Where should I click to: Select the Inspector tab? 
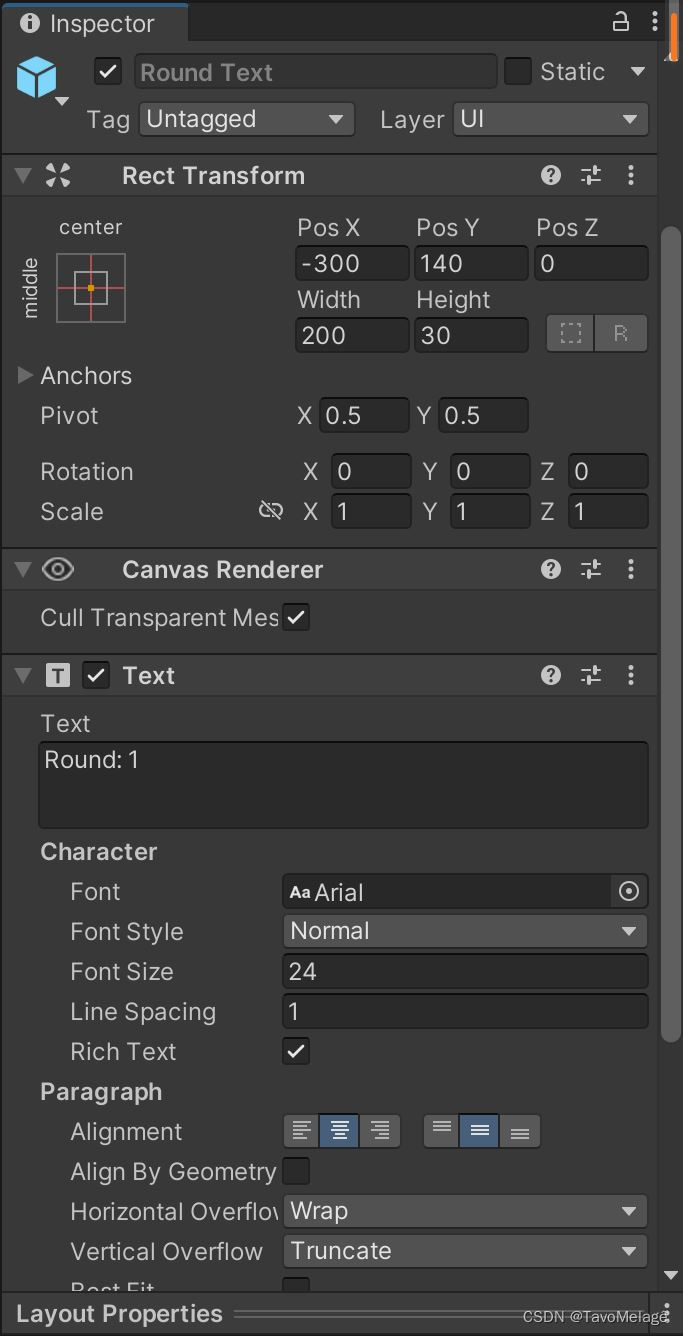click(88, 23)
